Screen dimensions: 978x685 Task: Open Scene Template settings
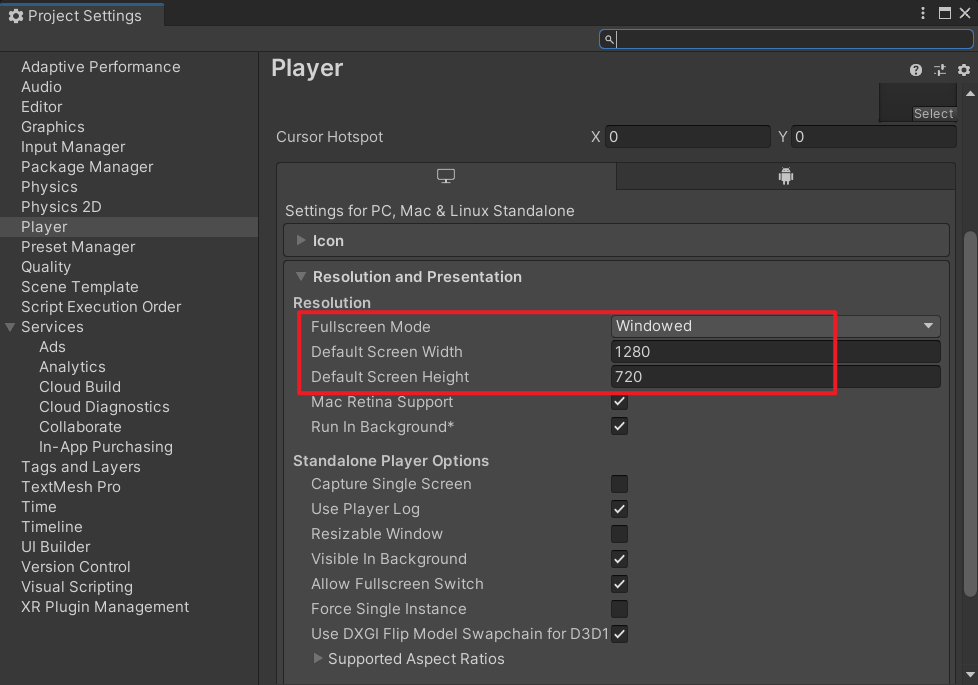coord(80,286)
